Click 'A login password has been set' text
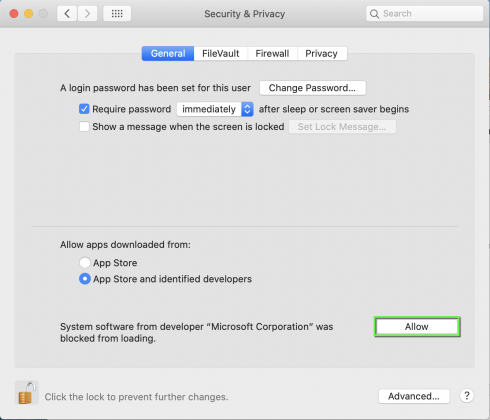Viewport: 490px width, 420px height. 155,88
